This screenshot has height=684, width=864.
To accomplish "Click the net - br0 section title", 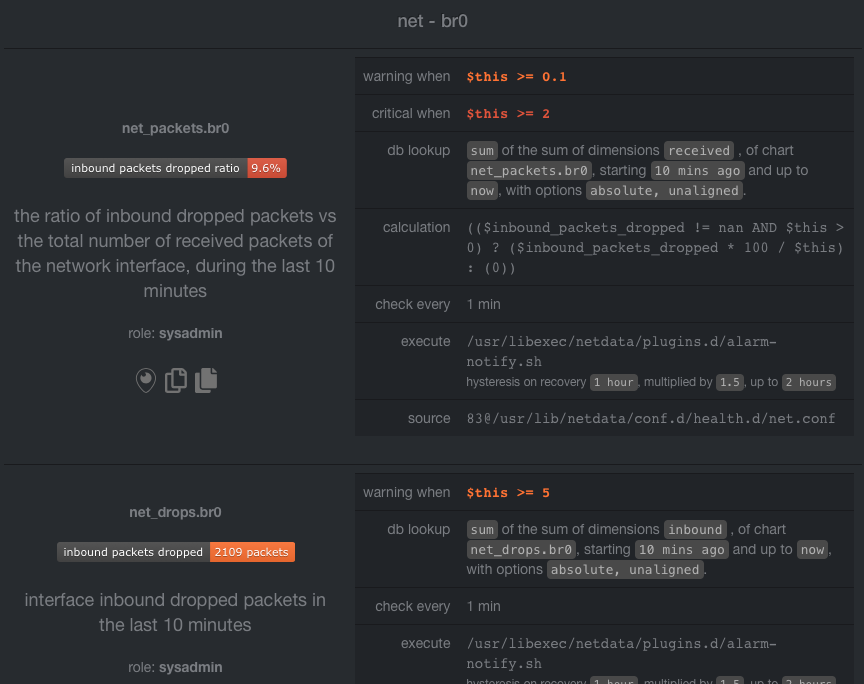I will (433, 21).
